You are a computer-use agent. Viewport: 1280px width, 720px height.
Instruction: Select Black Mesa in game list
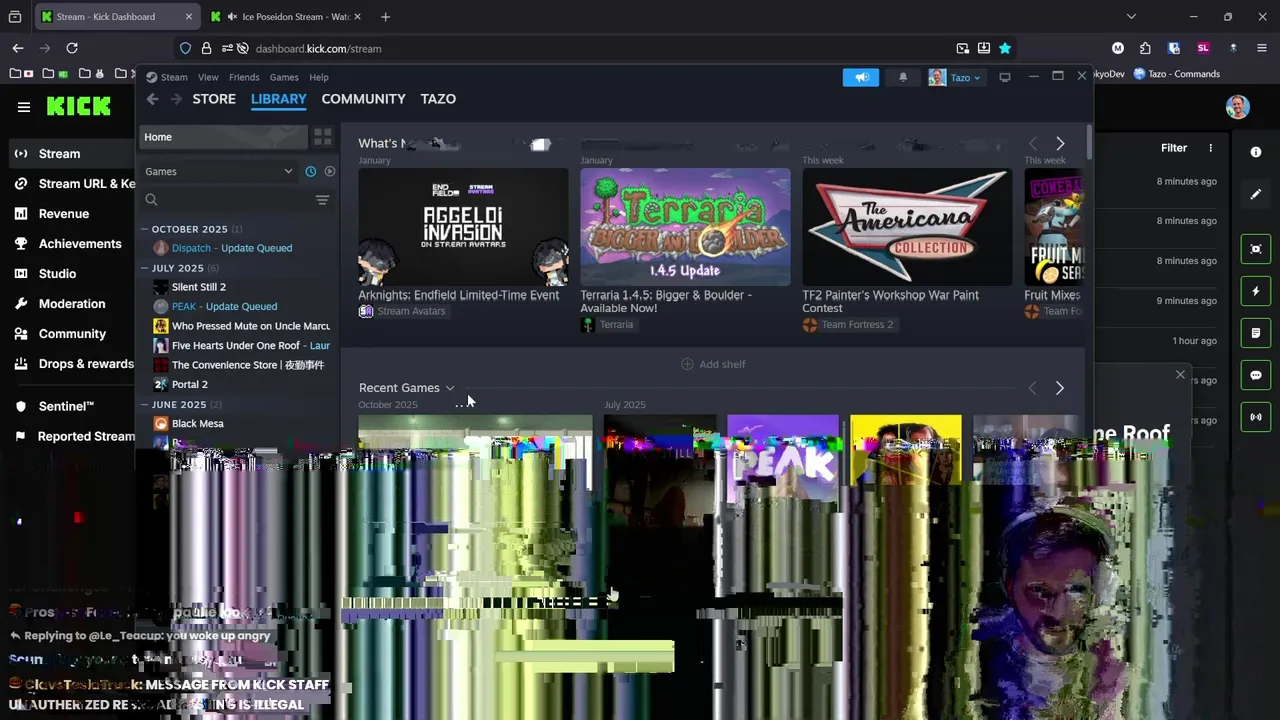(197, 424)
